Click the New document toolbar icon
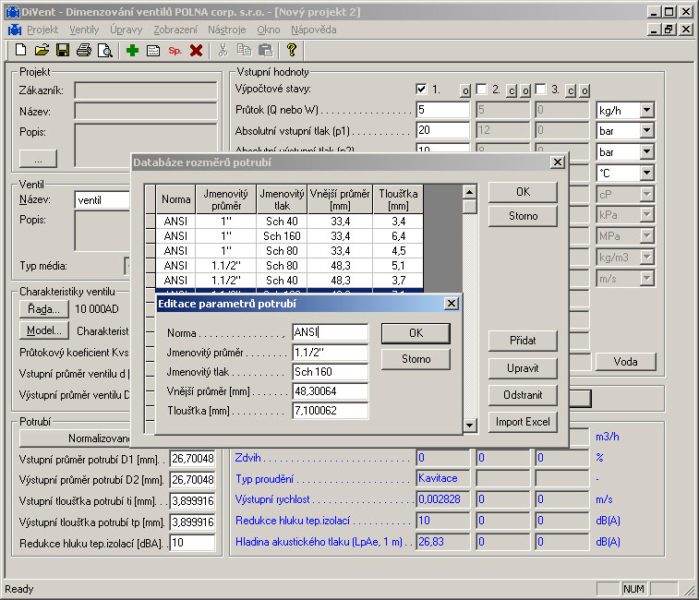This screenshot has height=600, width=699. [x=20, y=50]
